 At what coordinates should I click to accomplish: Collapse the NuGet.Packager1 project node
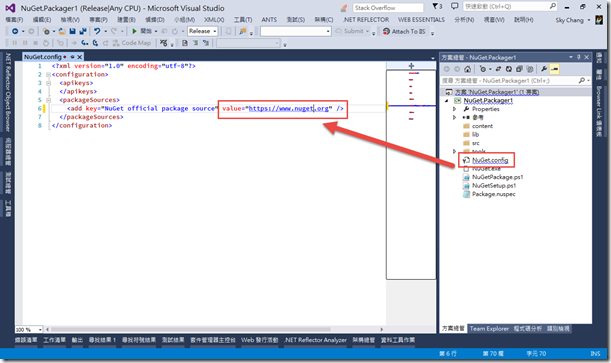447,100
